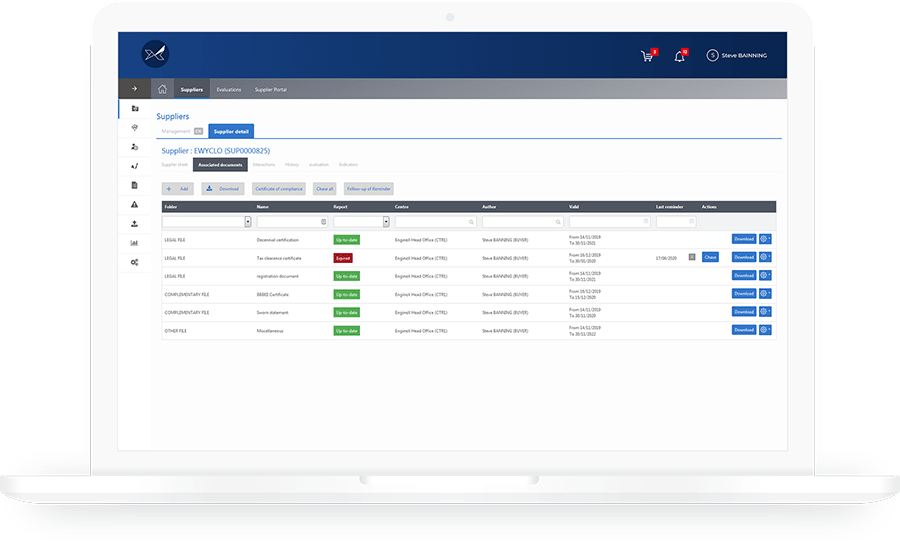This screenshot has height=544, width=900.
Task: Click 'Tax clearance certificate' name cell
Action: click(279, 258)
